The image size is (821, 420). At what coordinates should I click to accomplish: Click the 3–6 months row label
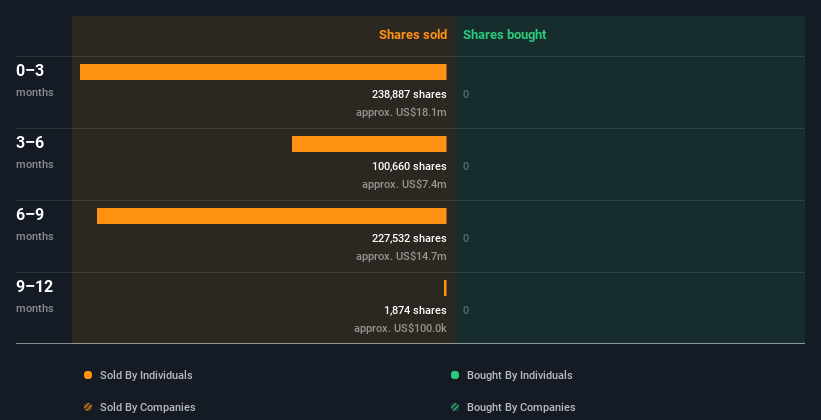point(35,152)
